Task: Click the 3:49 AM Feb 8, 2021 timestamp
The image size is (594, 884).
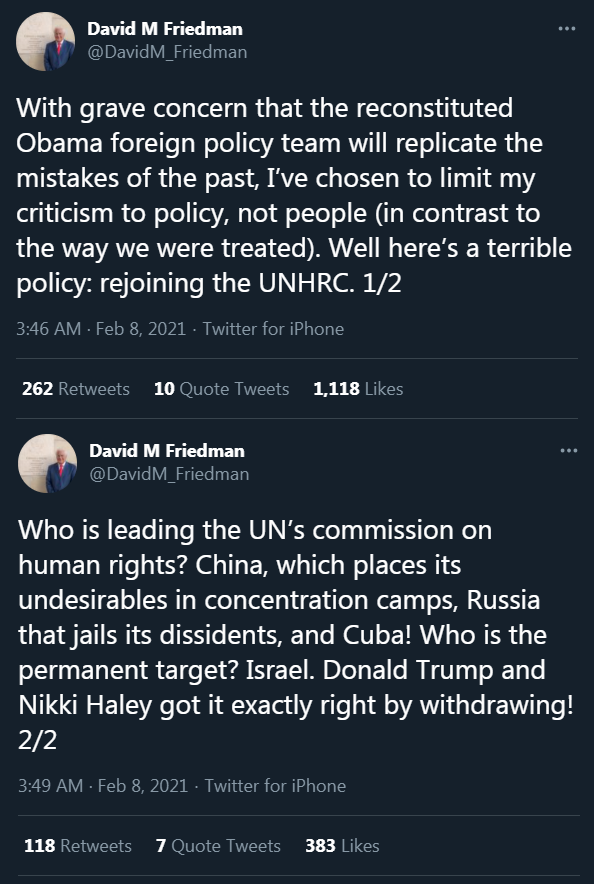Action: 103,785
